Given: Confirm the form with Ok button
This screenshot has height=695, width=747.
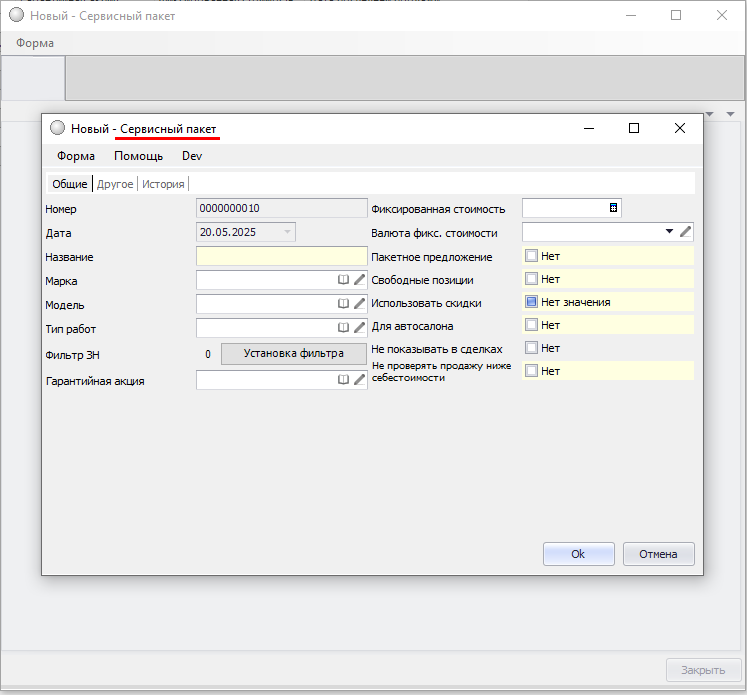Looking at the screenshot, I should coord(578,554).
